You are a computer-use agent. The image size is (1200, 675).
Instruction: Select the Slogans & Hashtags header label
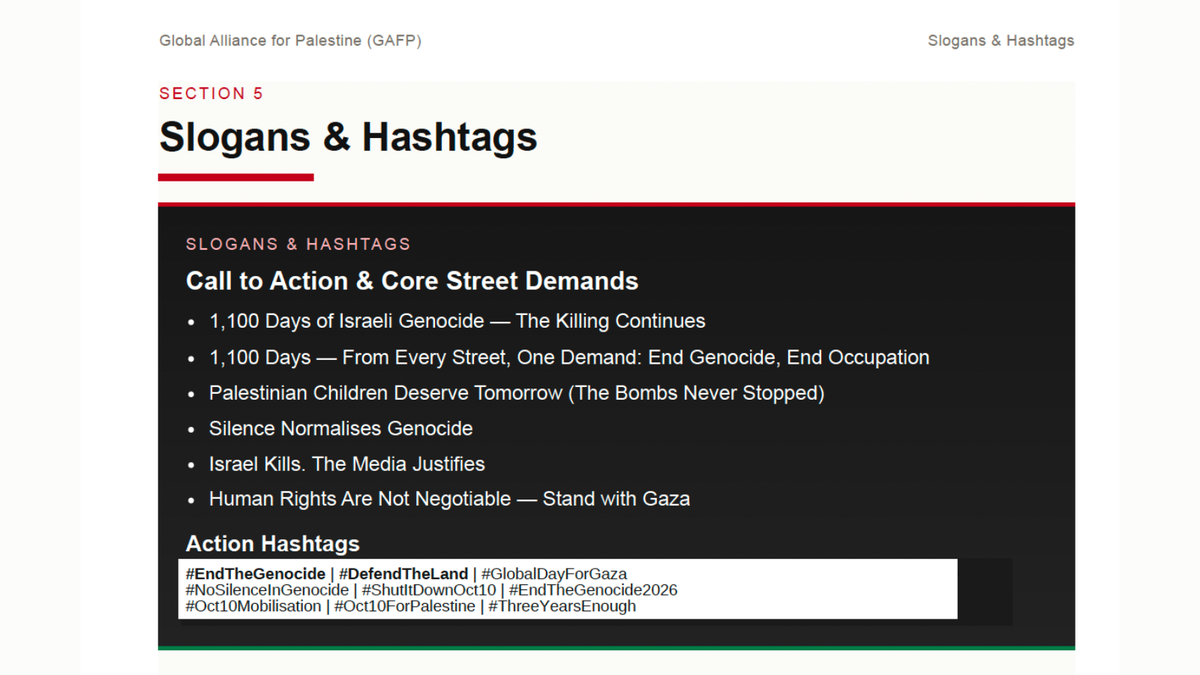[x=1001, y=41]
